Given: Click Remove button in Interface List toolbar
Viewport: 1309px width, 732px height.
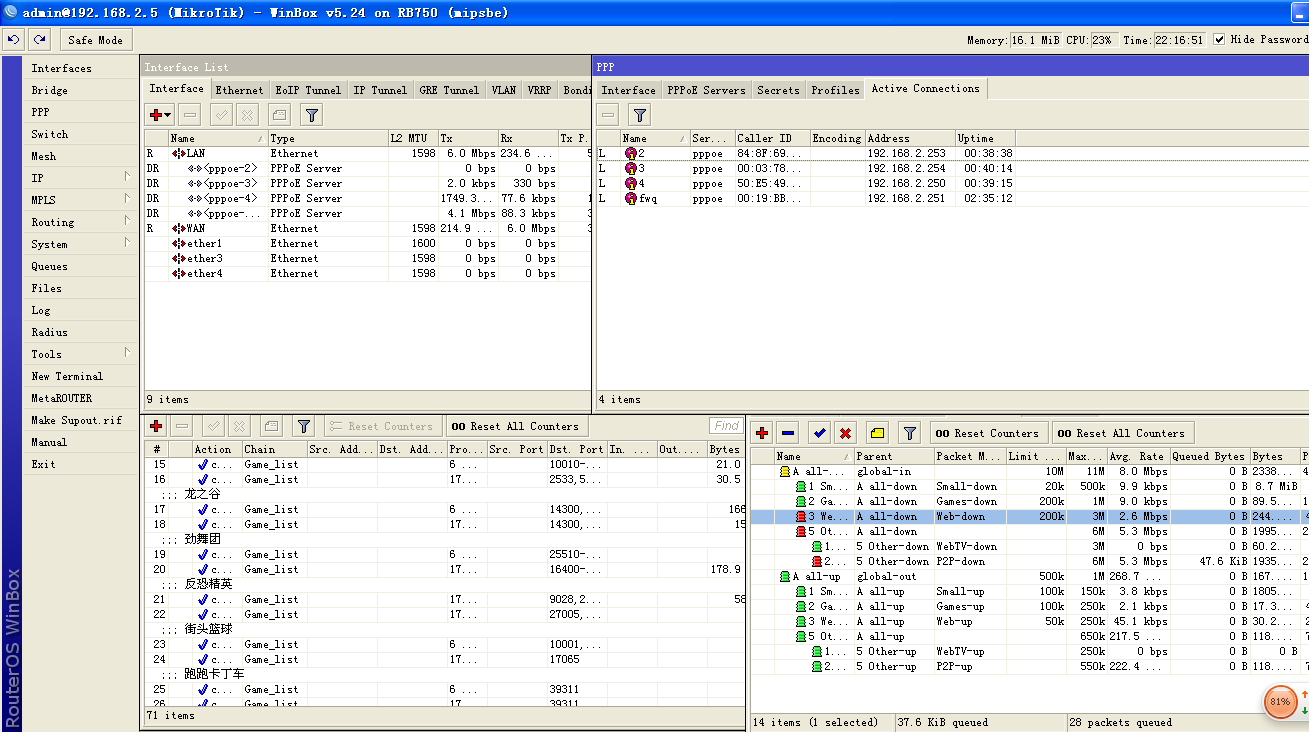Looking at the screenshot, I should coord(190,115).
